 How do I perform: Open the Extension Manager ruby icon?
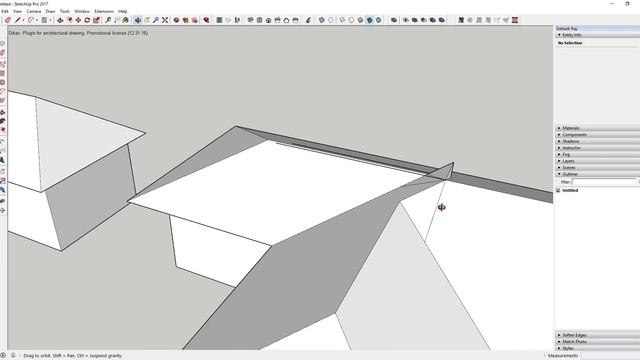pyautogui.click(x=206, y=20)
